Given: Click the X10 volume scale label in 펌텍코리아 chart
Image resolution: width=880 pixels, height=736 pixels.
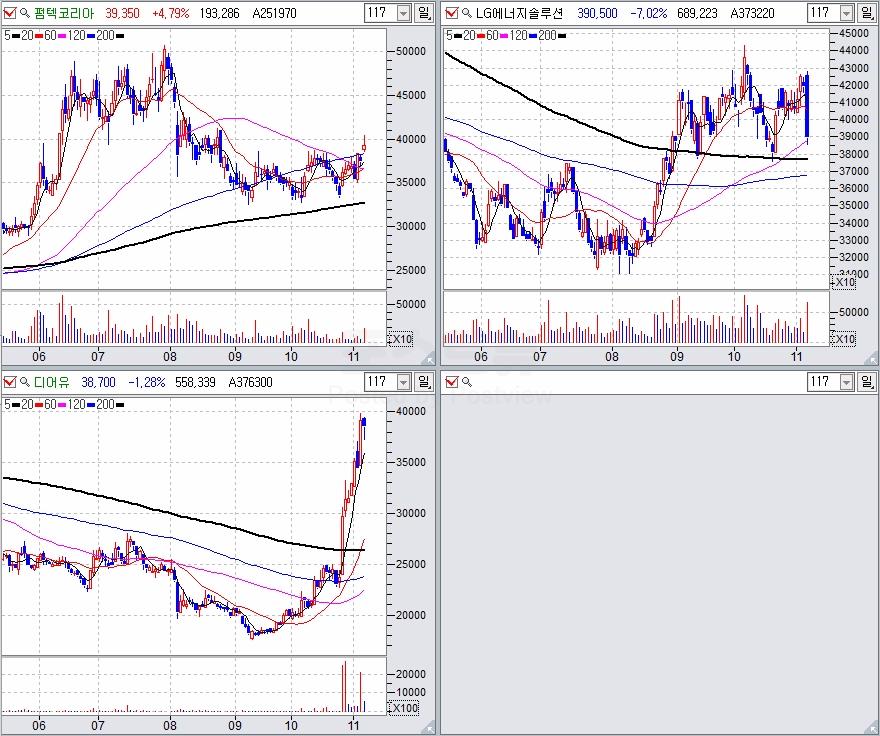Looking at the screenshot, I should (400, 338).
